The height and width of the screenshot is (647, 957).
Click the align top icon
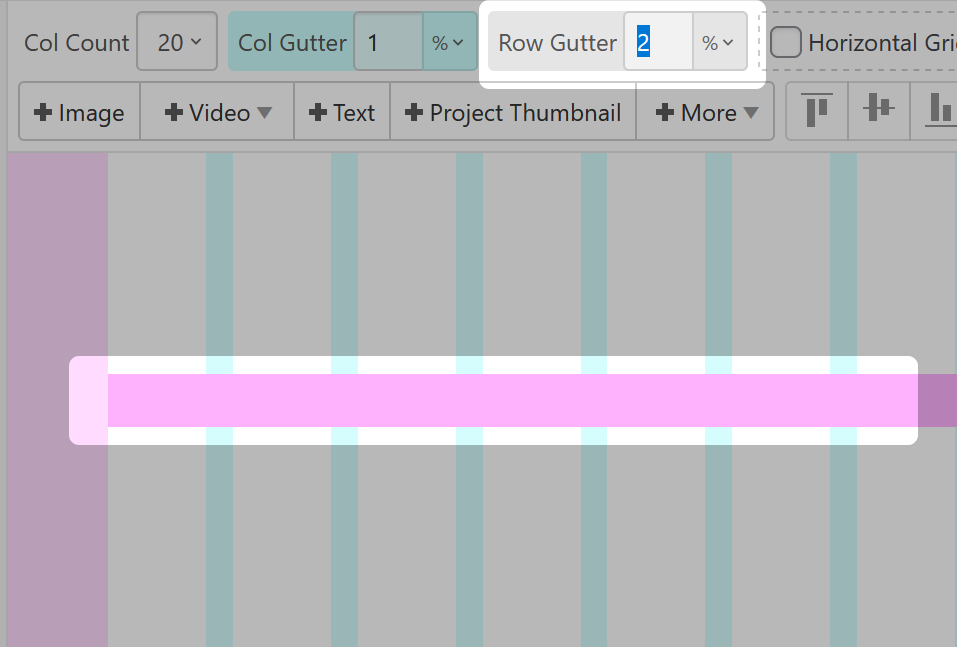(818, 111)
